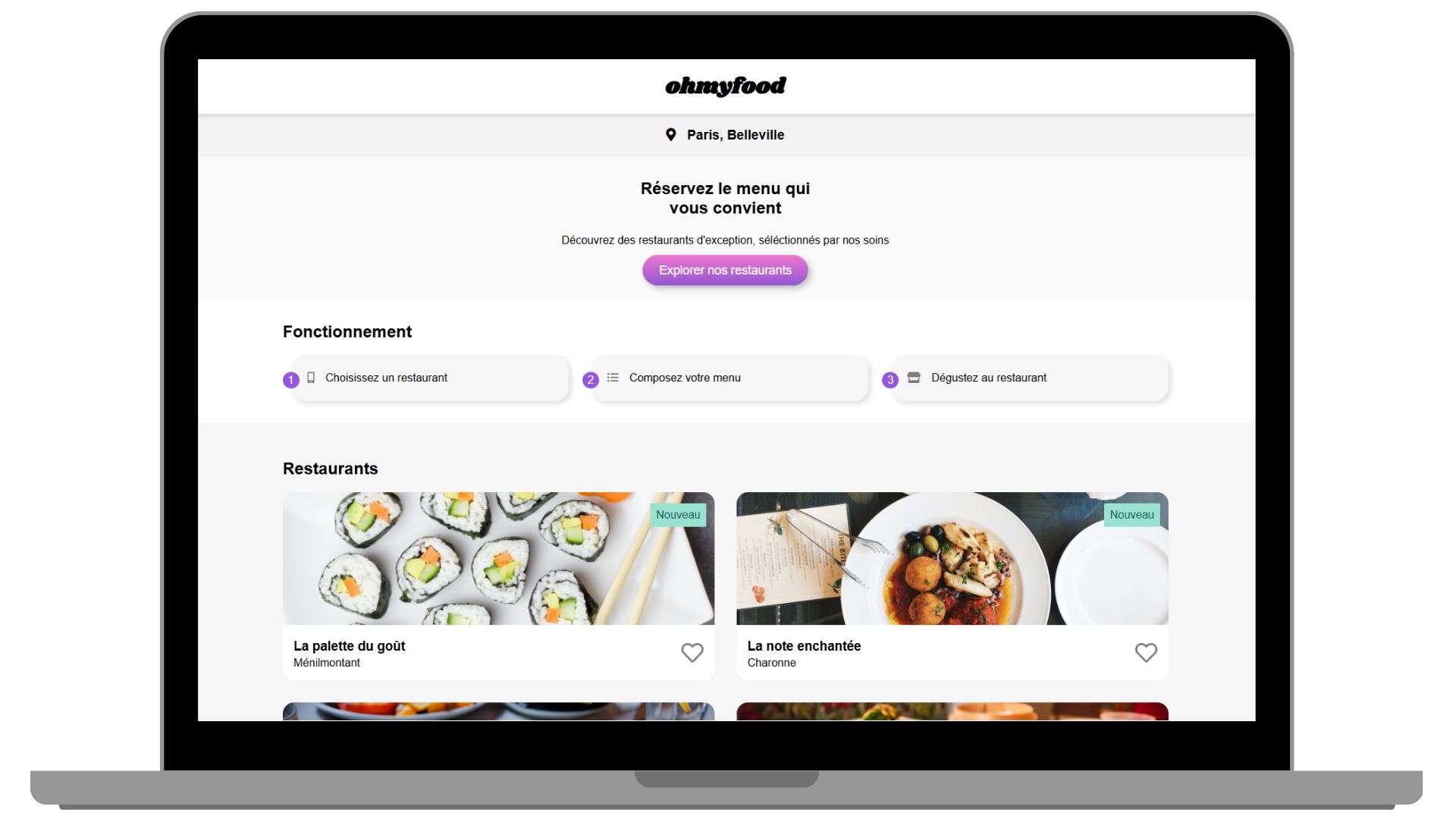Viewport: 1456px width, 819px height.
Task: Click the location pin icon
Action: coord(670,135)
